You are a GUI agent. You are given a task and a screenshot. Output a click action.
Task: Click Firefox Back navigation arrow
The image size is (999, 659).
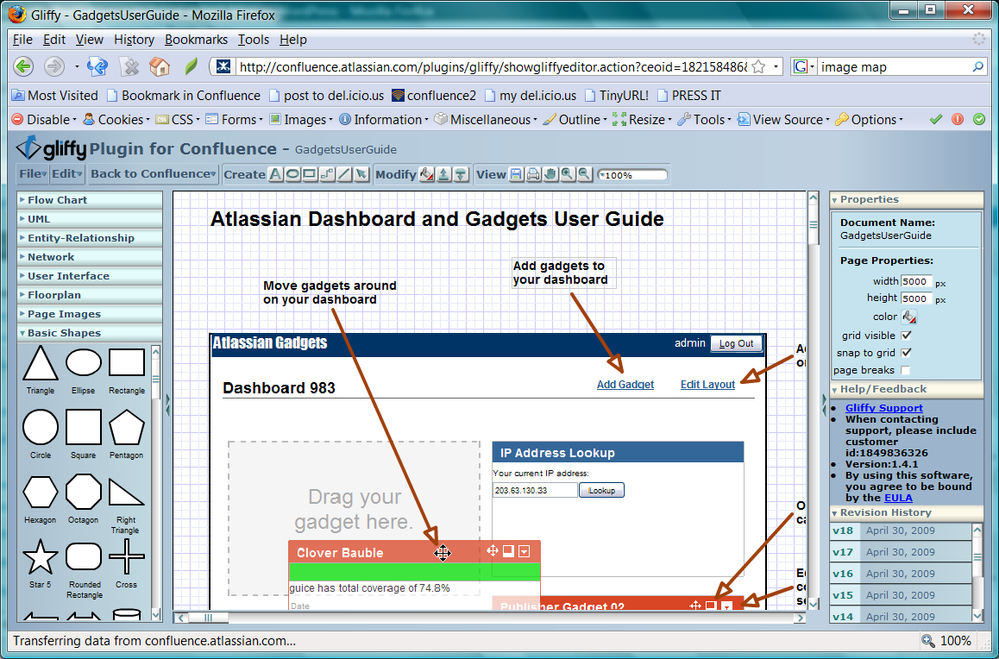coord(24,66)
